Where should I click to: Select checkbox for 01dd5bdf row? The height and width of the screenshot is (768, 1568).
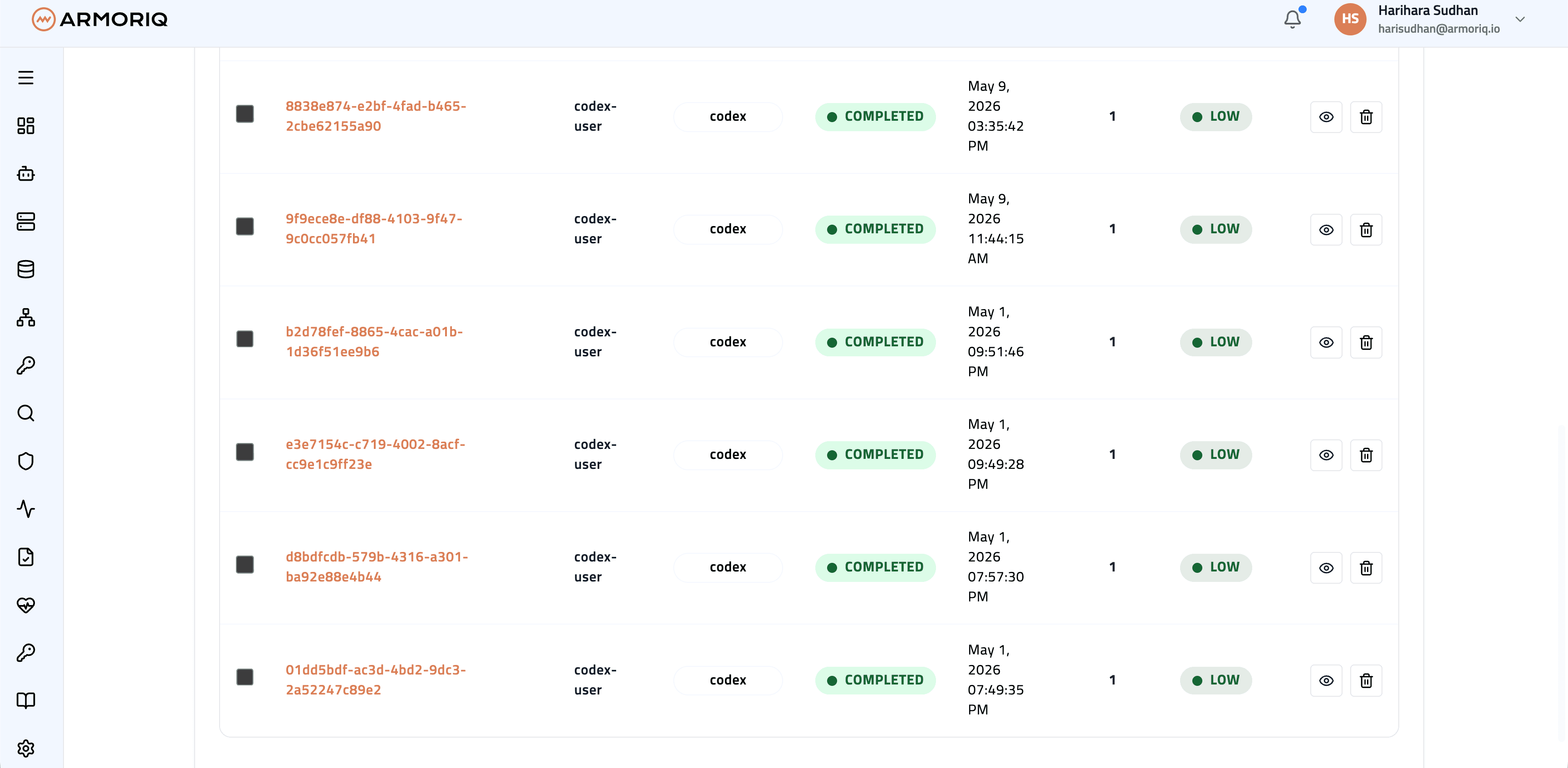[x=245, y=677]
